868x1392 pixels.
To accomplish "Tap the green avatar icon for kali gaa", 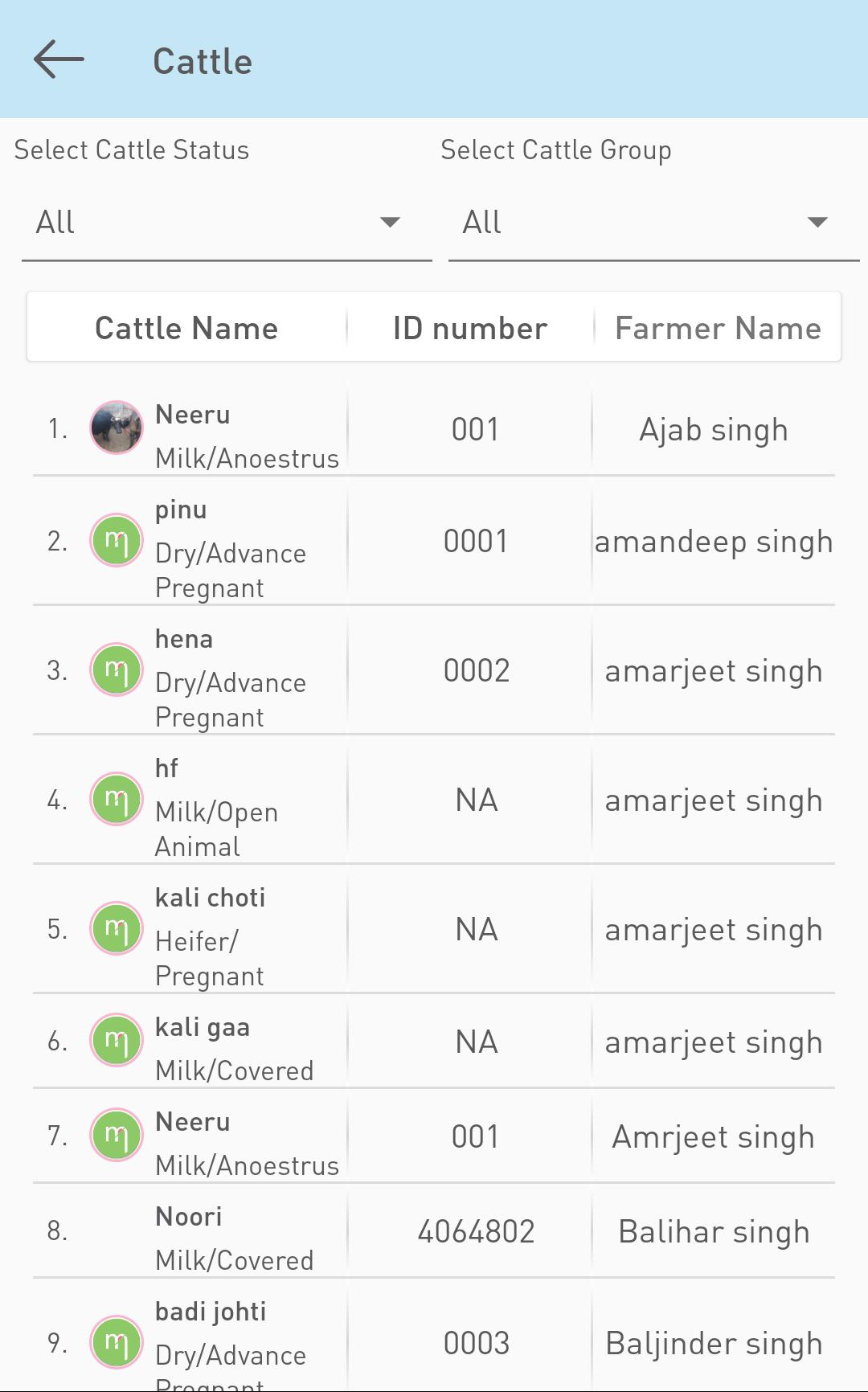I will pos(117,1040).
